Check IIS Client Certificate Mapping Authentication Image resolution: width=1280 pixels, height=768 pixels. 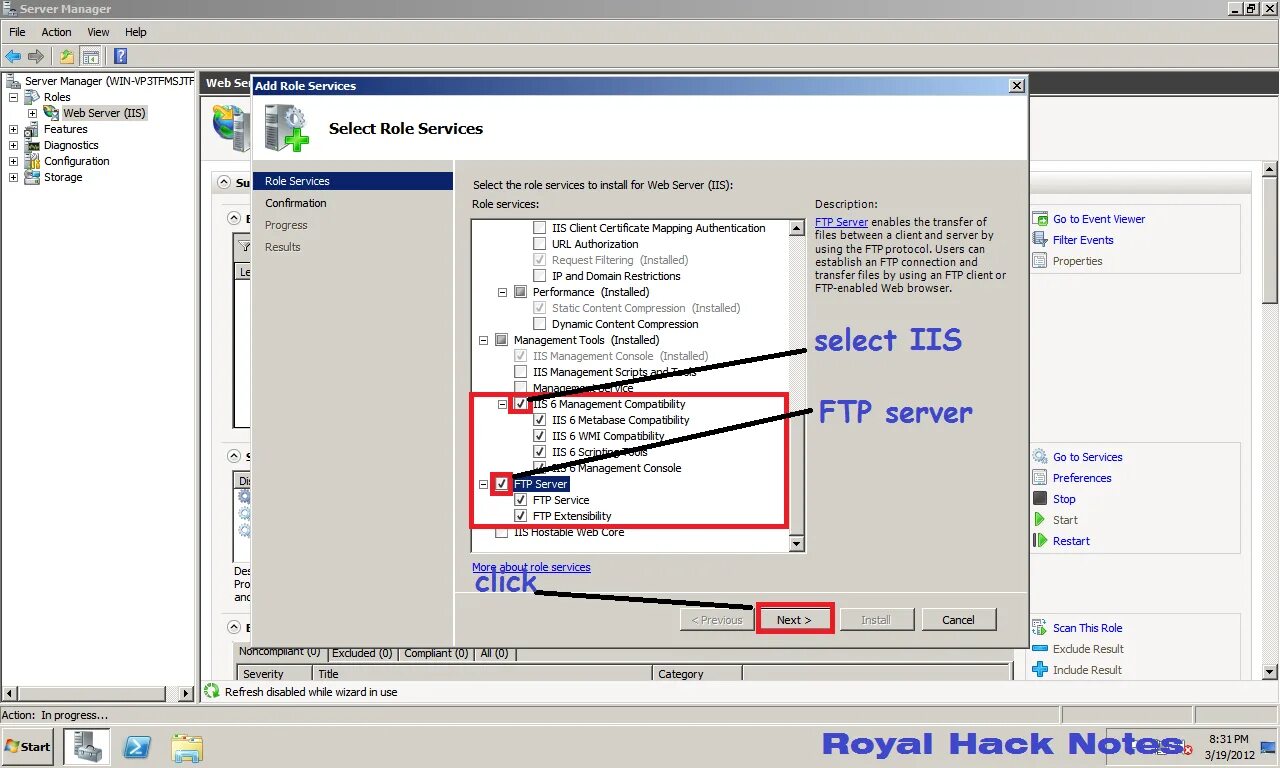tap(540, 228)
